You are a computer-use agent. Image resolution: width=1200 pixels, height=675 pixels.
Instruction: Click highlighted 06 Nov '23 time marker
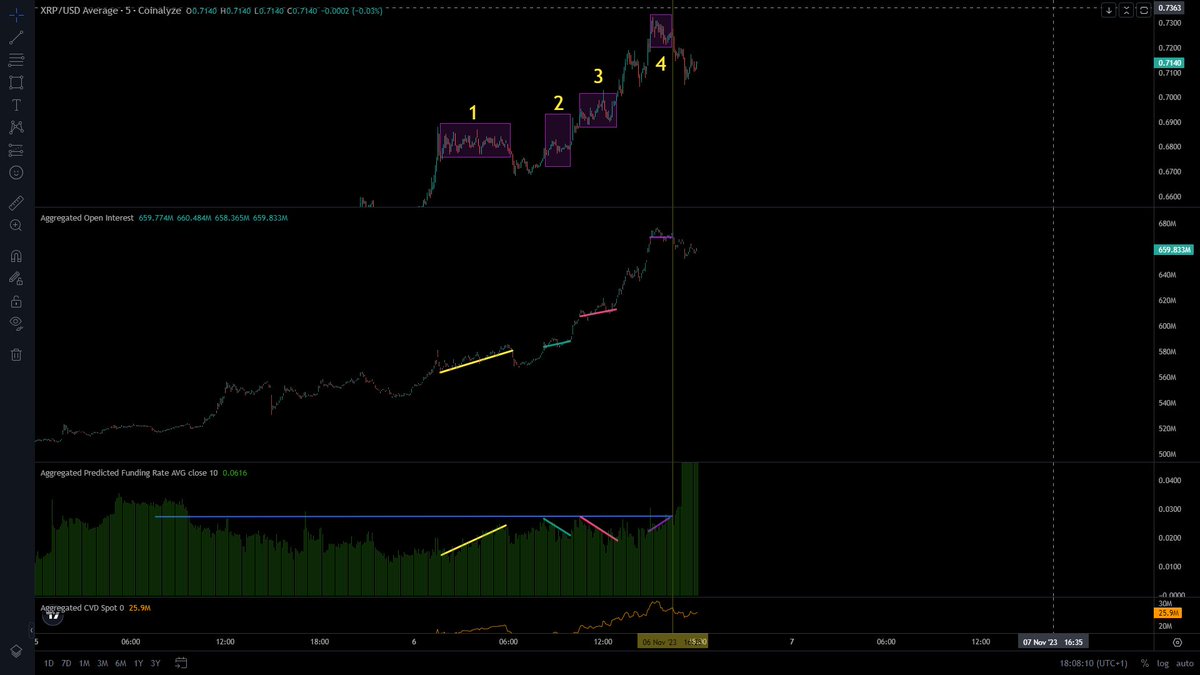pyautogui.click(x=673, y=641)
